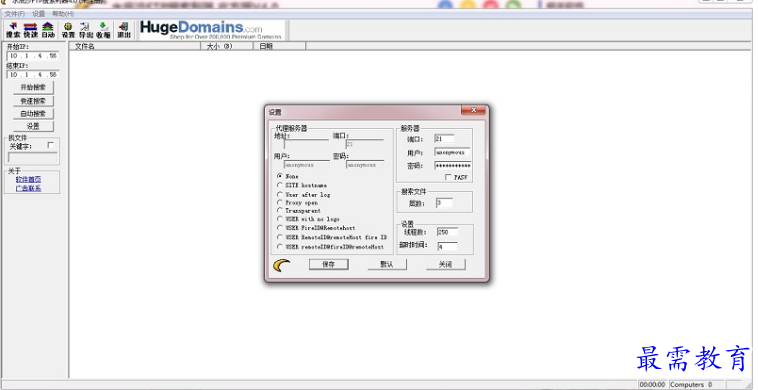Image resolution: width=758 pixels, height=390 pixels.
Task: Click the 快速搜索 button
Action: [33, 101]
